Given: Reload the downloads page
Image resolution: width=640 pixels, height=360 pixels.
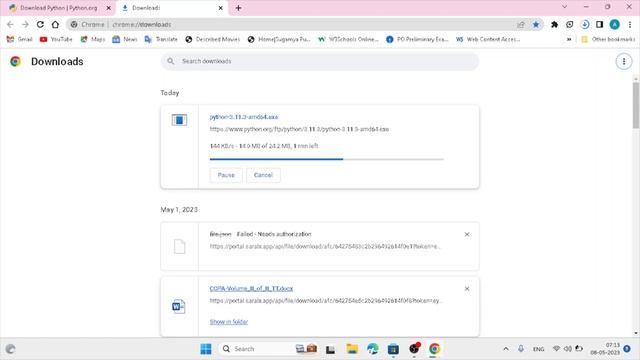Looking at the screenshot, I should click(x=40, y=24).
